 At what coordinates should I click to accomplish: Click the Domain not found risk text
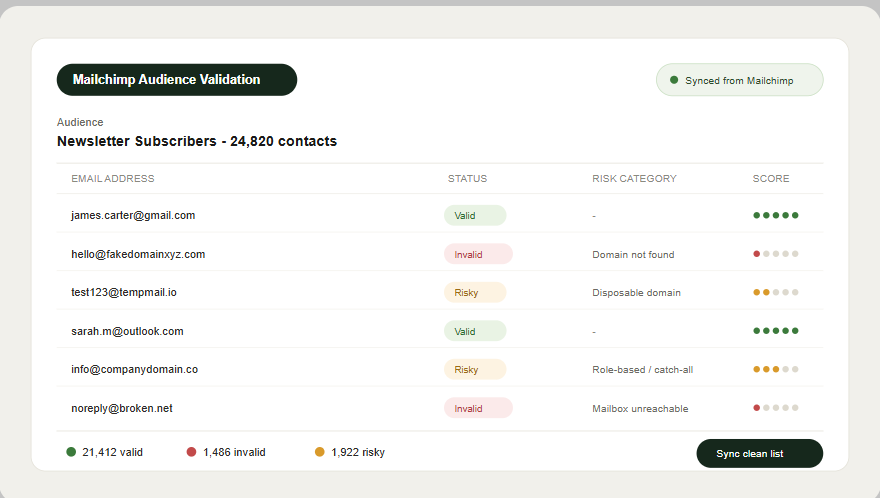(633, 255)
